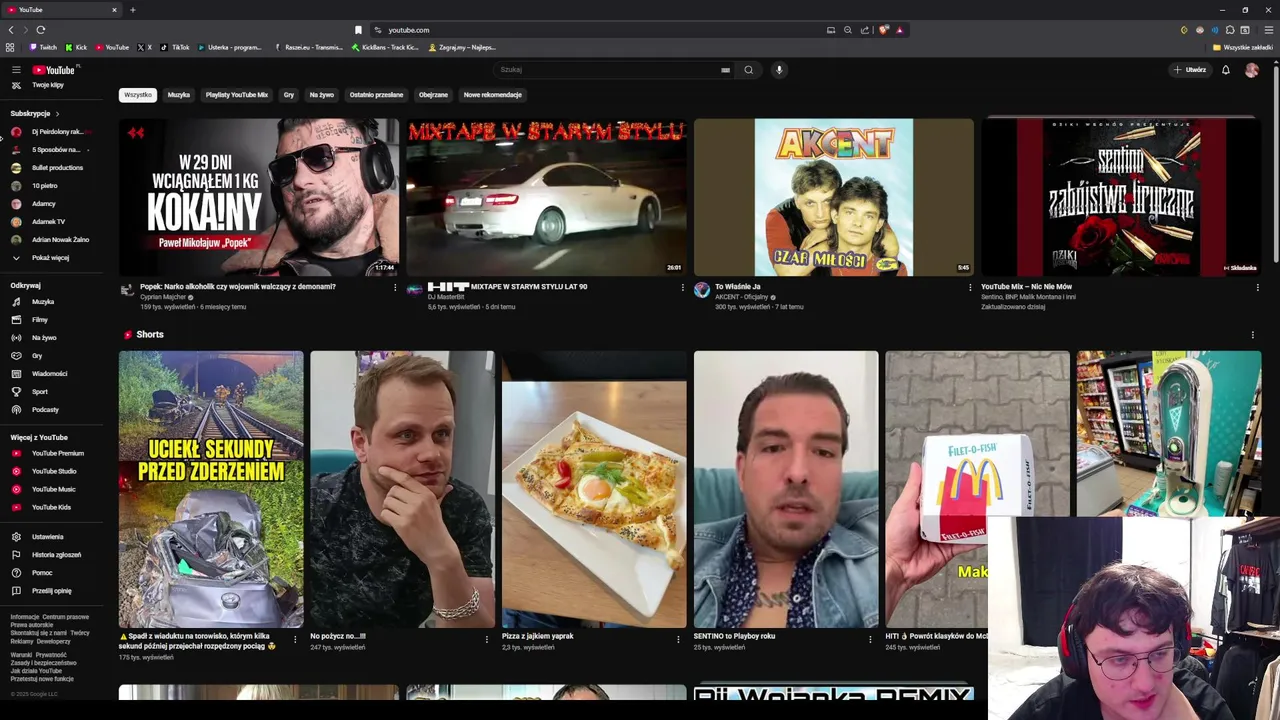The width and height of the screenshot is (1280, 720).
Task: Open options menu for YouTube Mix Nic Nie Mów
Action: tap(1258, 288)
